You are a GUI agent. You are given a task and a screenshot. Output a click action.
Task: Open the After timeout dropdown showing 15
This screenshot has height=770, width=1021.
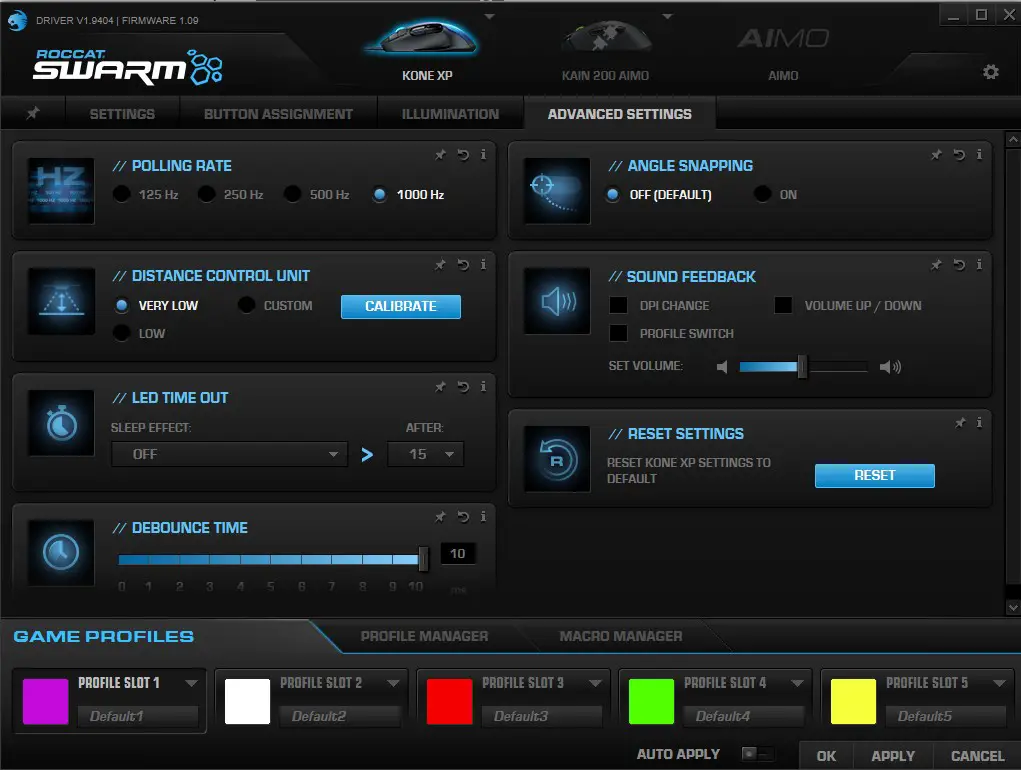click(426, 454)
